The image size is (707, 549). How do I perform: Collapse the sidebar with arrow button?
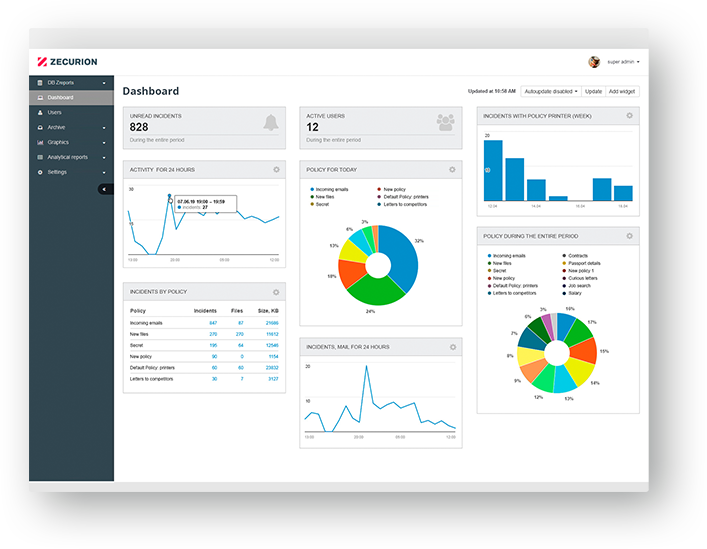(105, 189)
